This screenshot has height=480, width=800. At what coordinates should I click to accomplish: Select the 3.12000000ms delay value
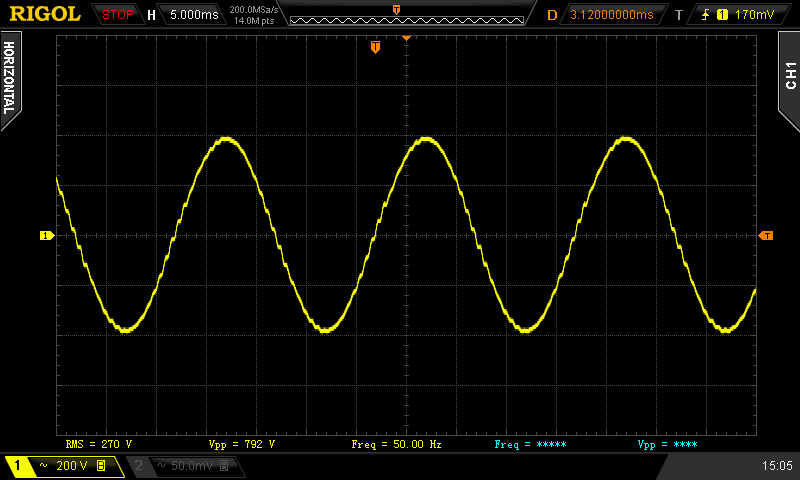(611, 15)
